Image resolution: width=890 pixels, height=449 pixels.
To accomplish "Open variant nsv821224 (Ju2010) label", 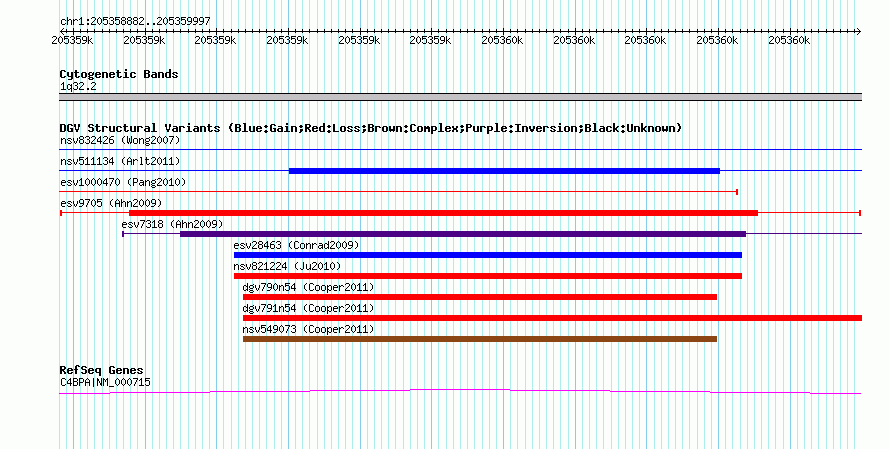I will click(x=287, y=266).
